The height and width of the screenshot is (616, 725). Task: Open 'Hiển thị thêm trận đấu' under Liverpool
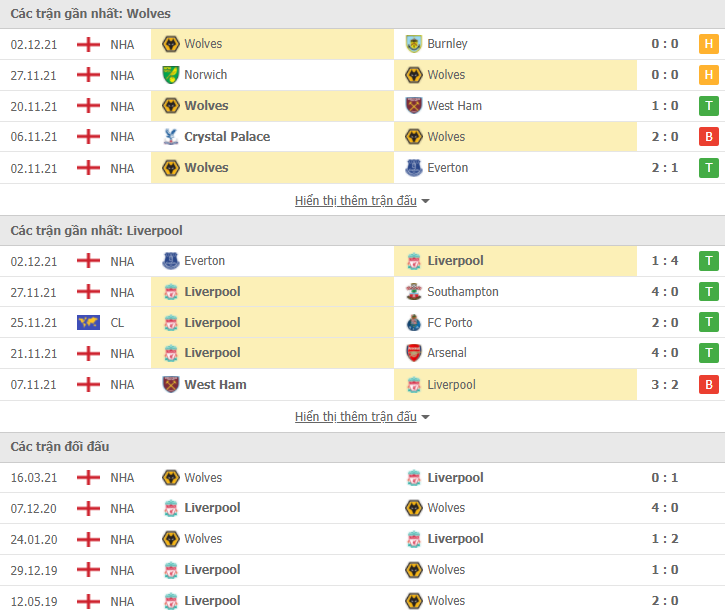(x=356, y=417)
